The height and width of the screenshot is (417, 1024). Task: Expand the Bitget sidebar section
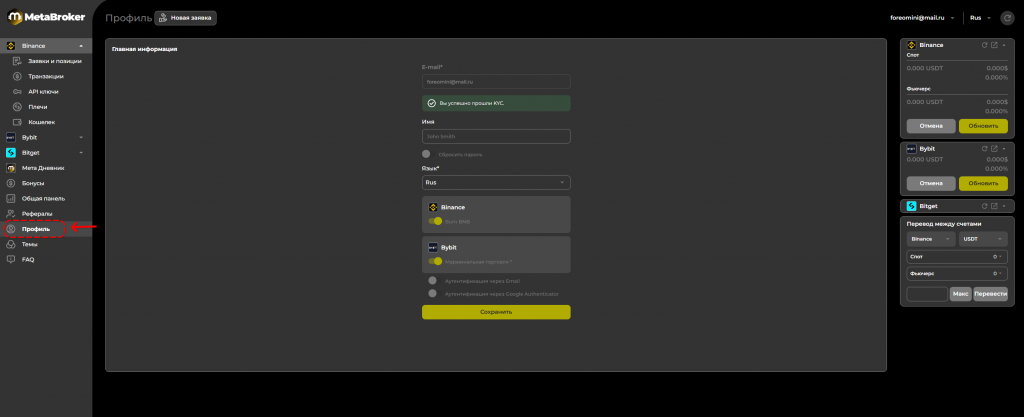pos(81,153)
